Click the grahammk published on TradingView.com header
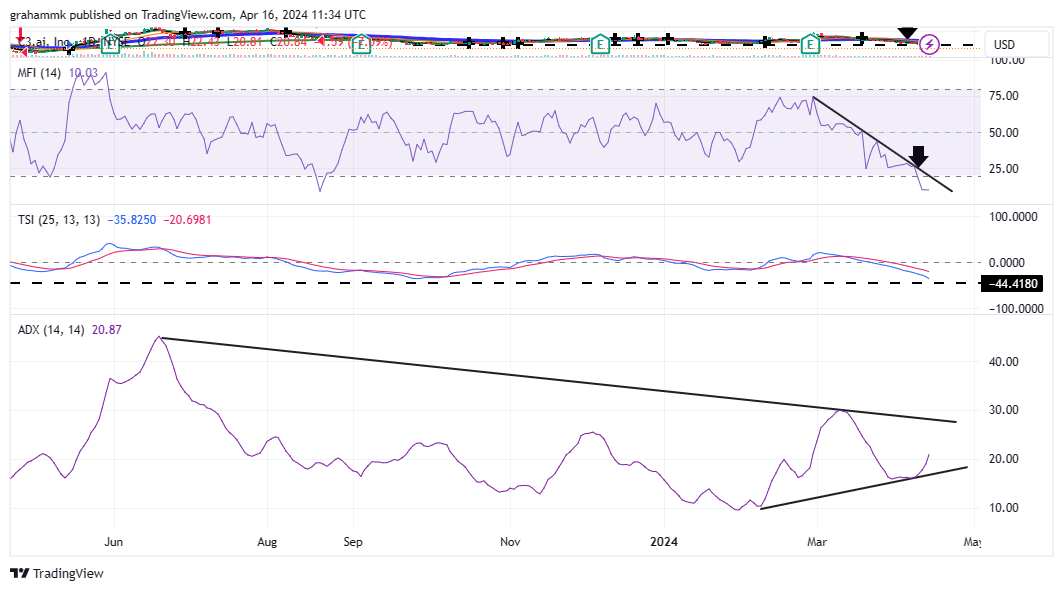This screenshot has width=1063, height=591. 188,14
